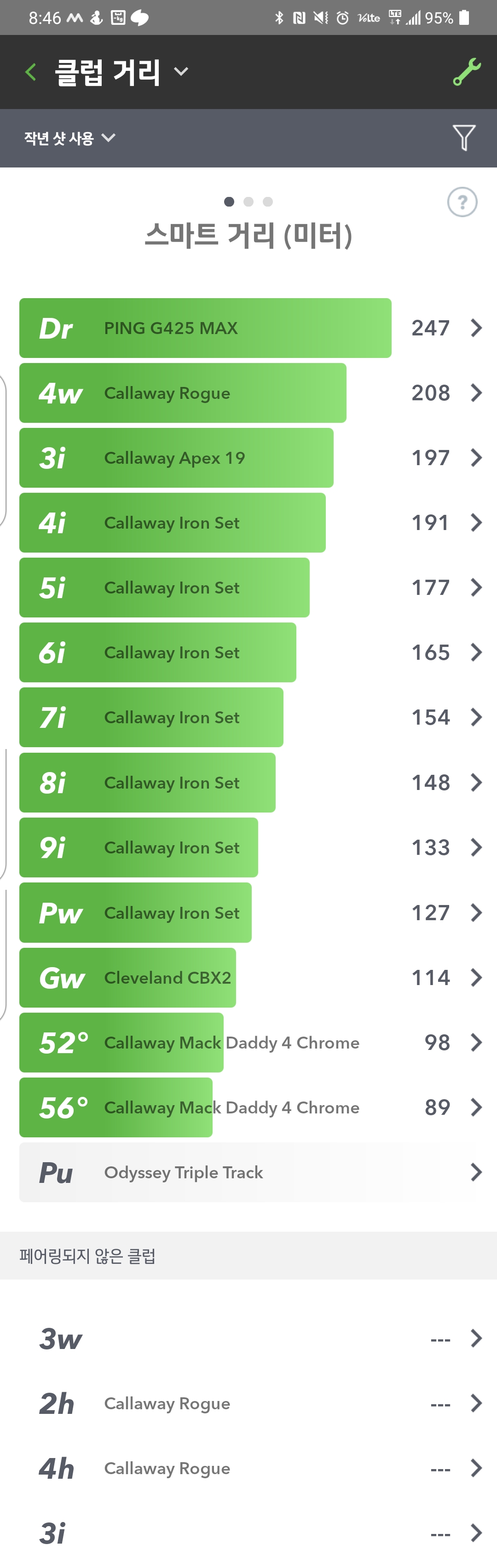
Task: Open the green wrench settings icon
Action: (x=467, y=72)
